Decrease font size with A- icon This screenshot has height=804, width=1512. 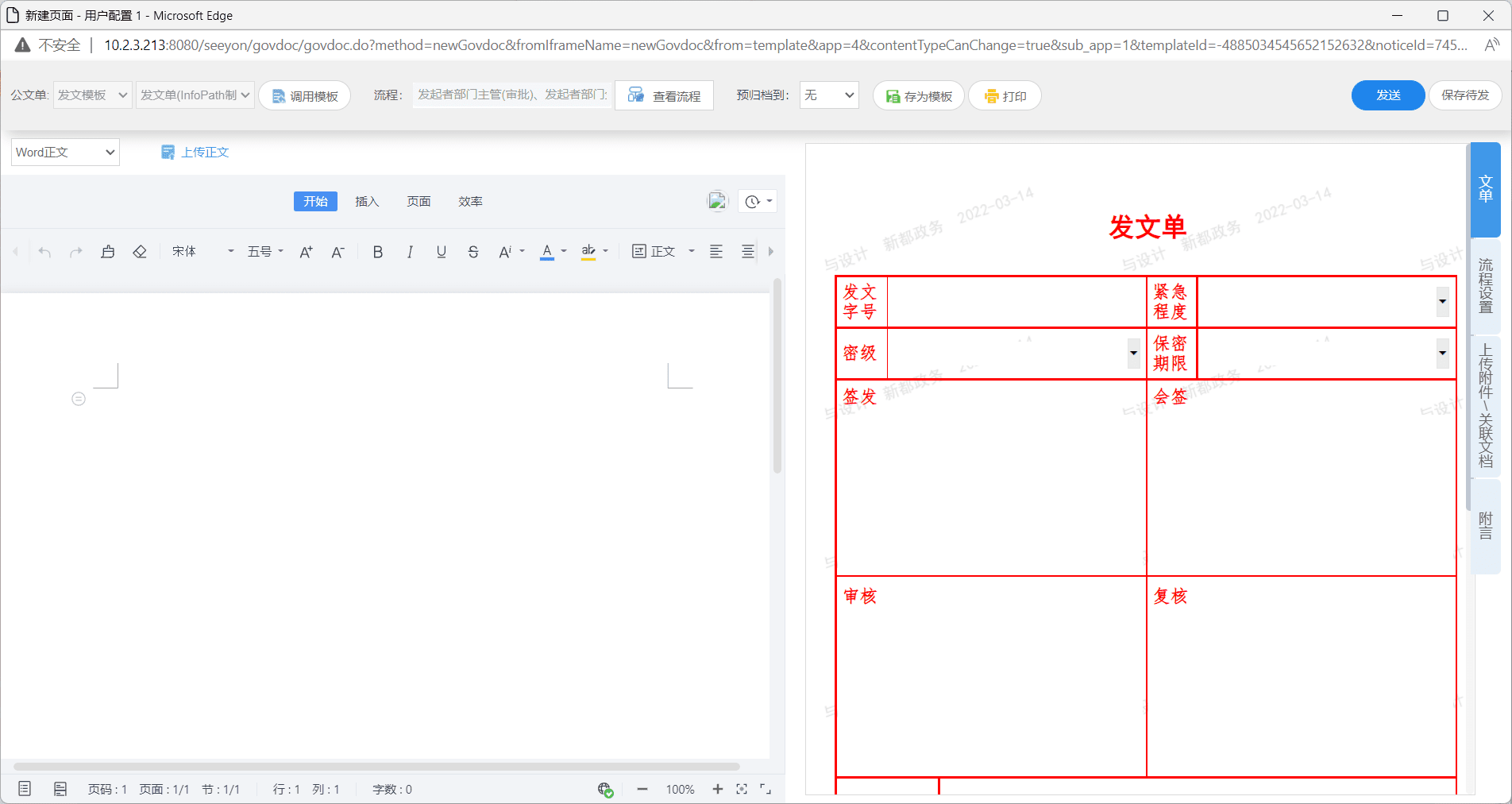click(x=337, y=252)
